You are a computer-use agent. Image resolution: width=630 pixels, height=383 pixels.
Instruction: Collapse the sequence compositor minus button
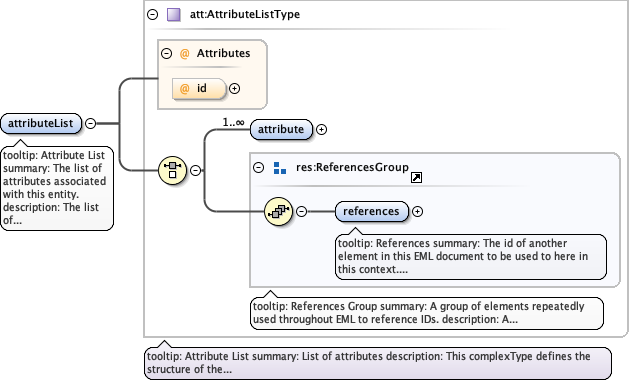point(195,170)
